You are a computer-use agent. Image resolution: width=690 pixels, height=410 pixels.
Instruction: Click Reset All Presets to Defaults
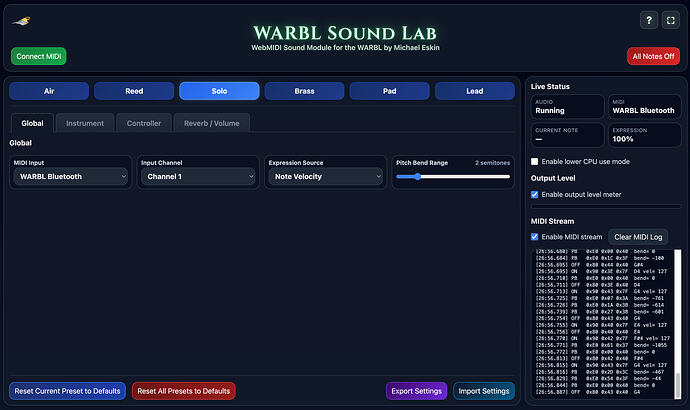[x=184, y=391]
